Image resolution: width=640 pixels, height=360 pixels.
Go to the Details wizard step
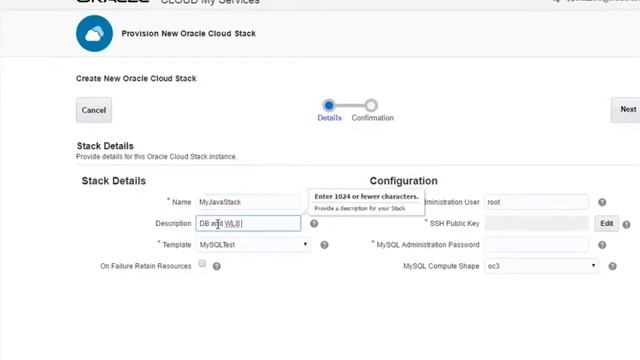[329, 111]
